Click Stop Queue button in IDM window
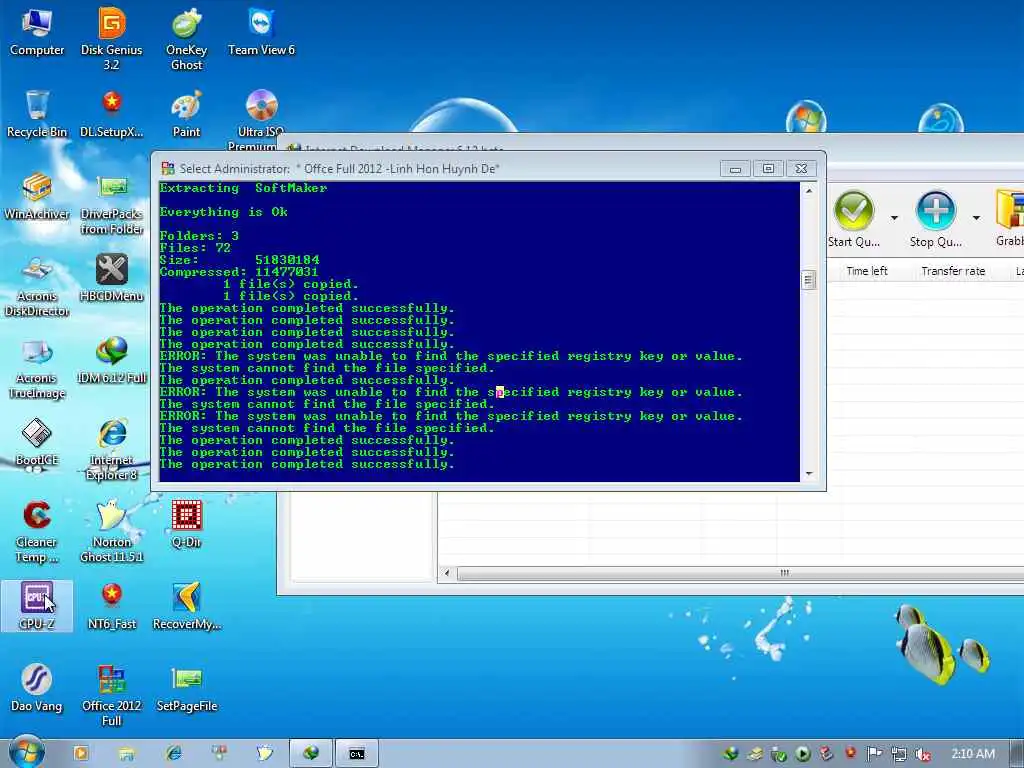This screenshot has width=1024, height=768. point(935,219)
